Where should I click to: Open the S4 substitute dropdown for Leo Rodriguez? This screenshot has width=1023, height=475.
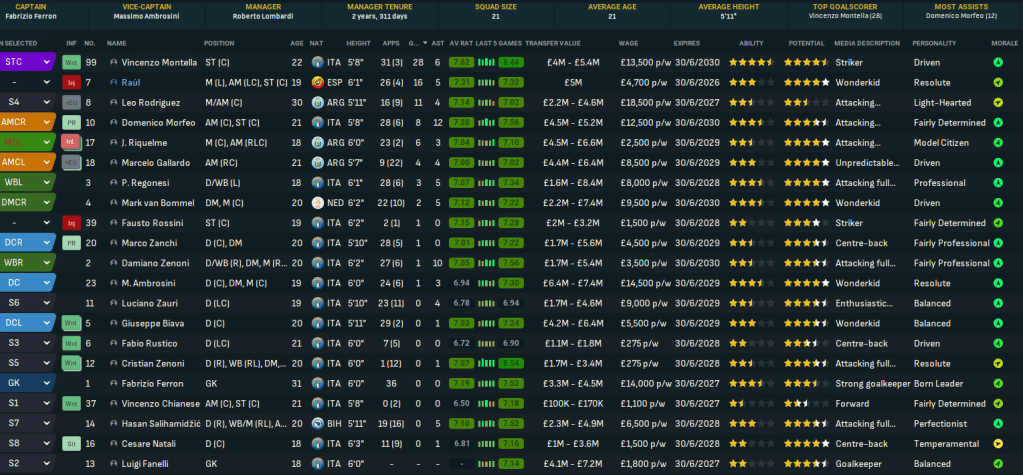coord(45,102)
